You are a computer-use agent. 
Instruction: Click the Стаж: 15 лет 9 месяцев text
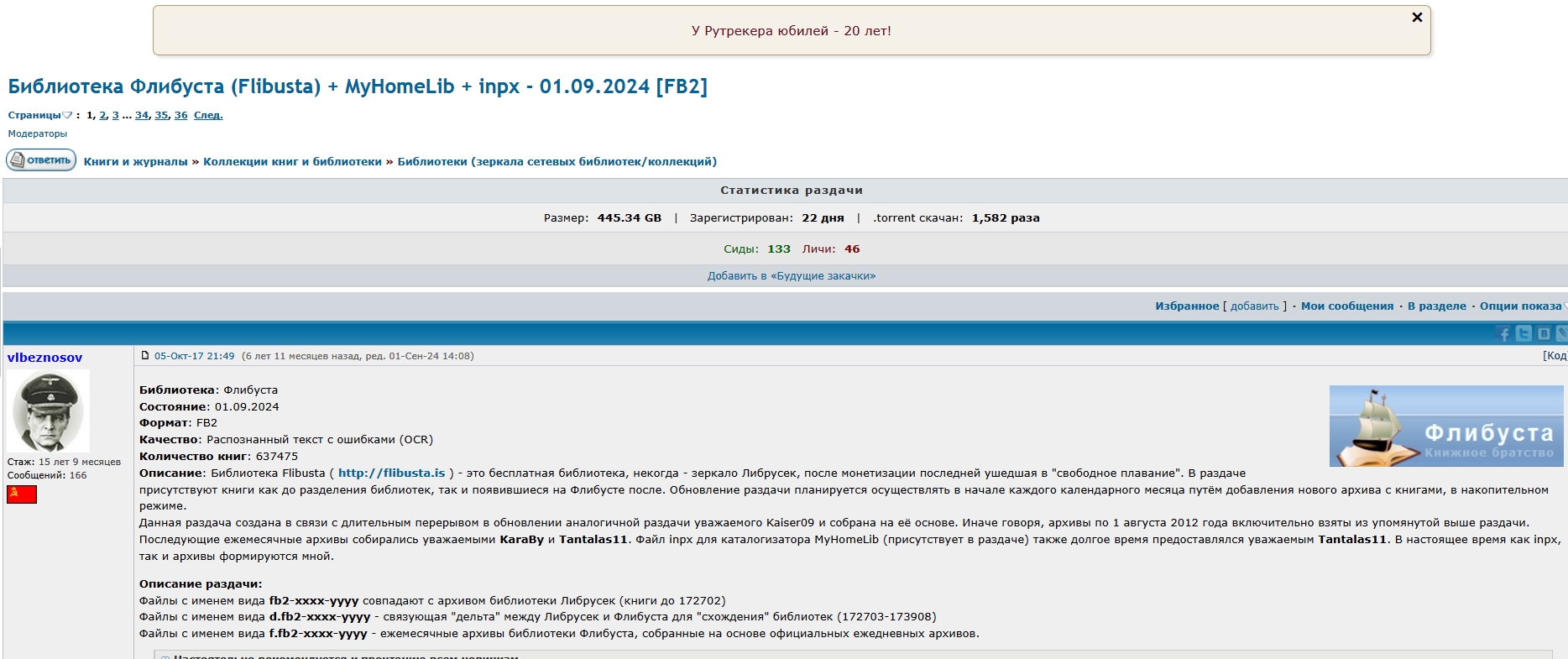[x=64, y=462]
